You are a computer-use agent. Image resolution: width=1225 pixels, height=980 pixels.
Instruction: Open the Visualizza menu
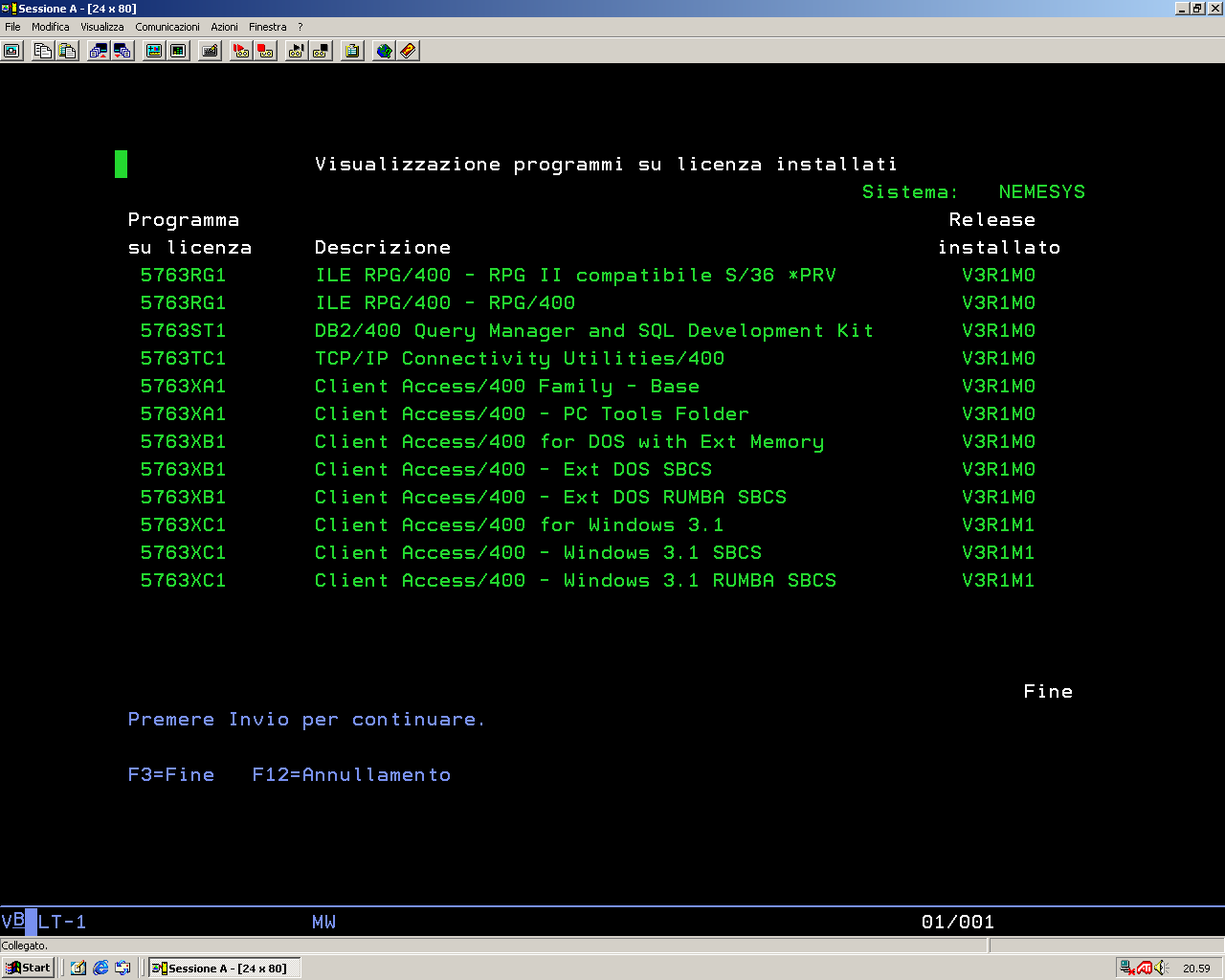102,27
